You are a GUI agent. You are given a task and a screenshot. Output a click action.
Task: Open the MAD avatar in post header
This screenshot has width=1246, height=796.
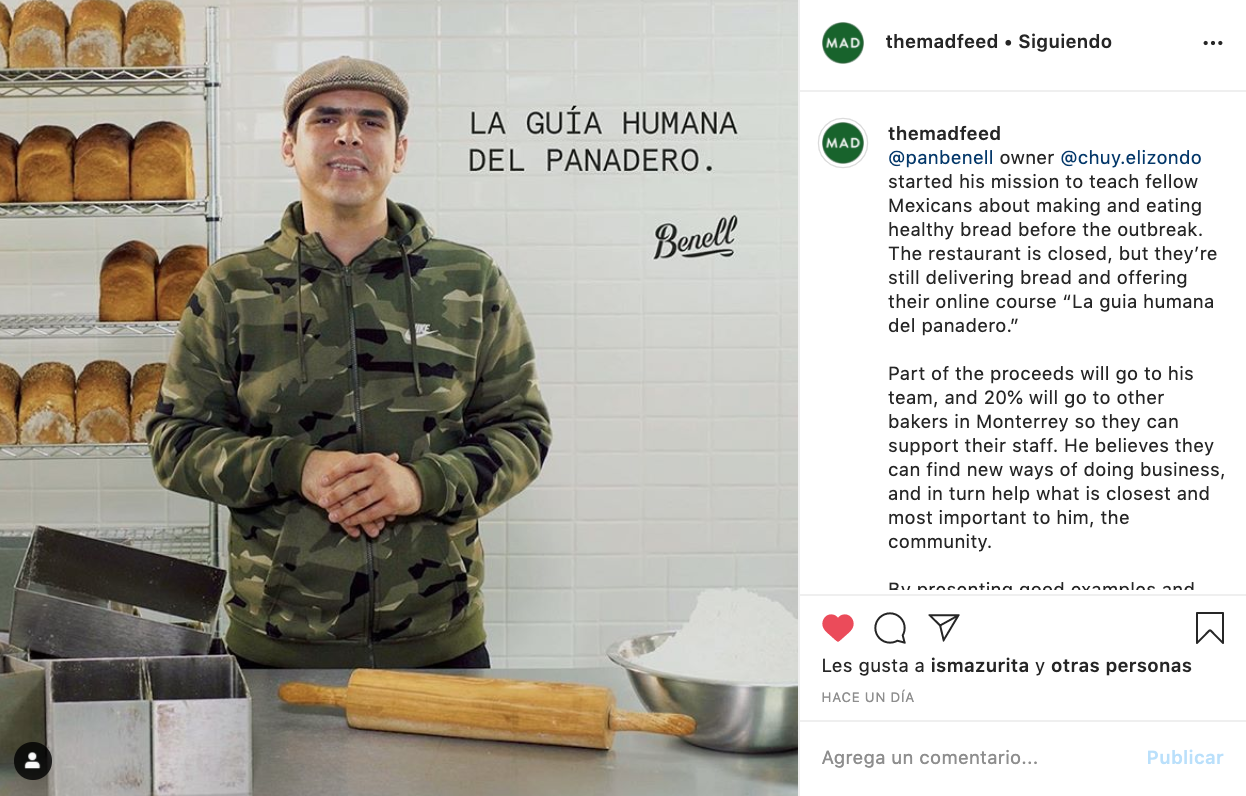coord(843,42)
